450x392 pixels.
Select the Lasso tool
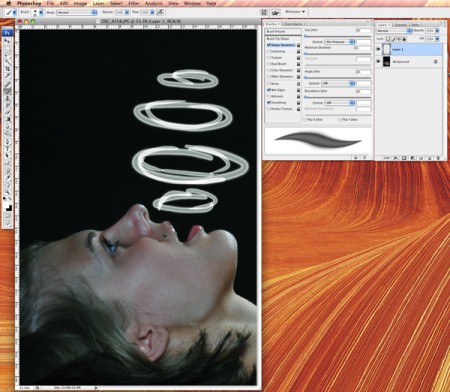pos(6,55)
